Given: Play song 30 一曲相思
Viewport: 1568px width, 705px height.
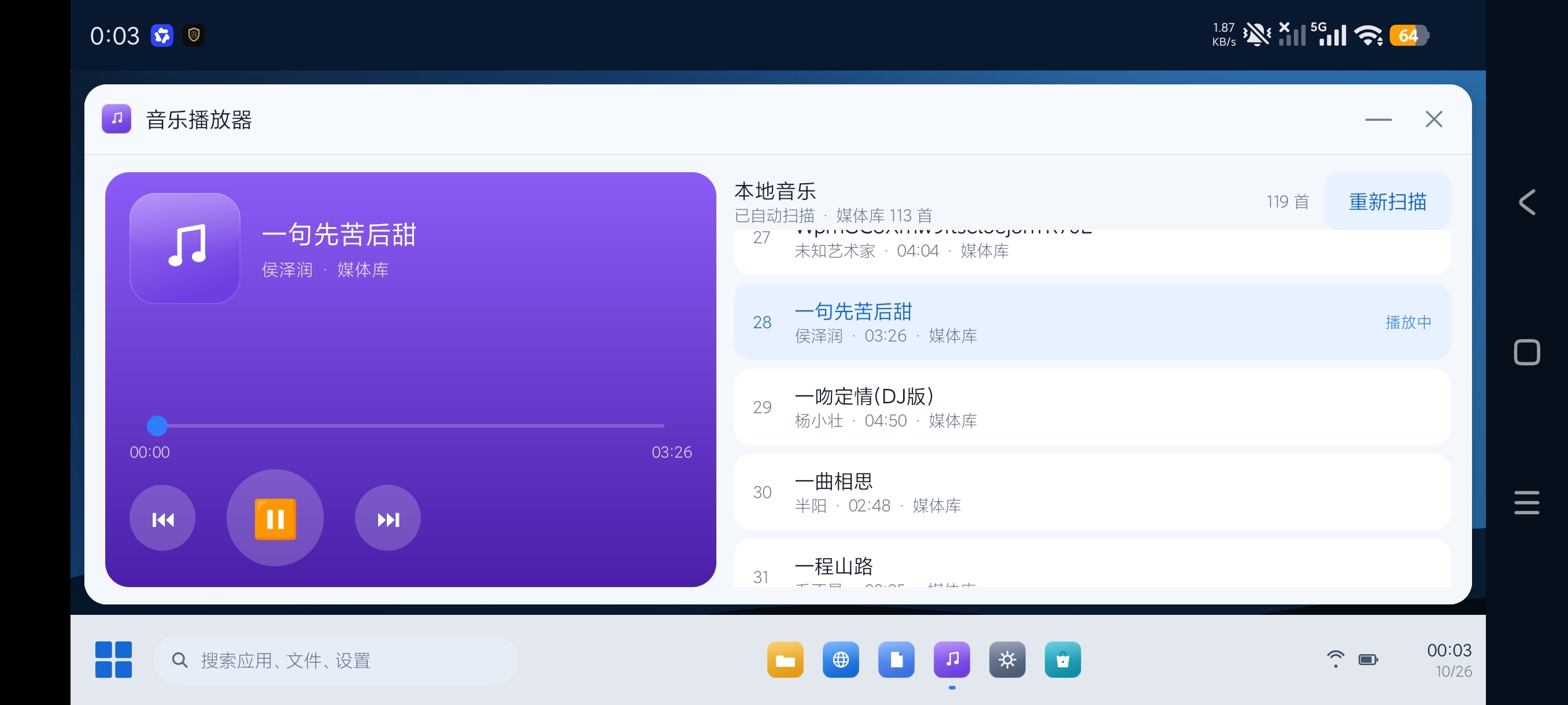Looking at the screenshot, I should [x=1092, y=492].
